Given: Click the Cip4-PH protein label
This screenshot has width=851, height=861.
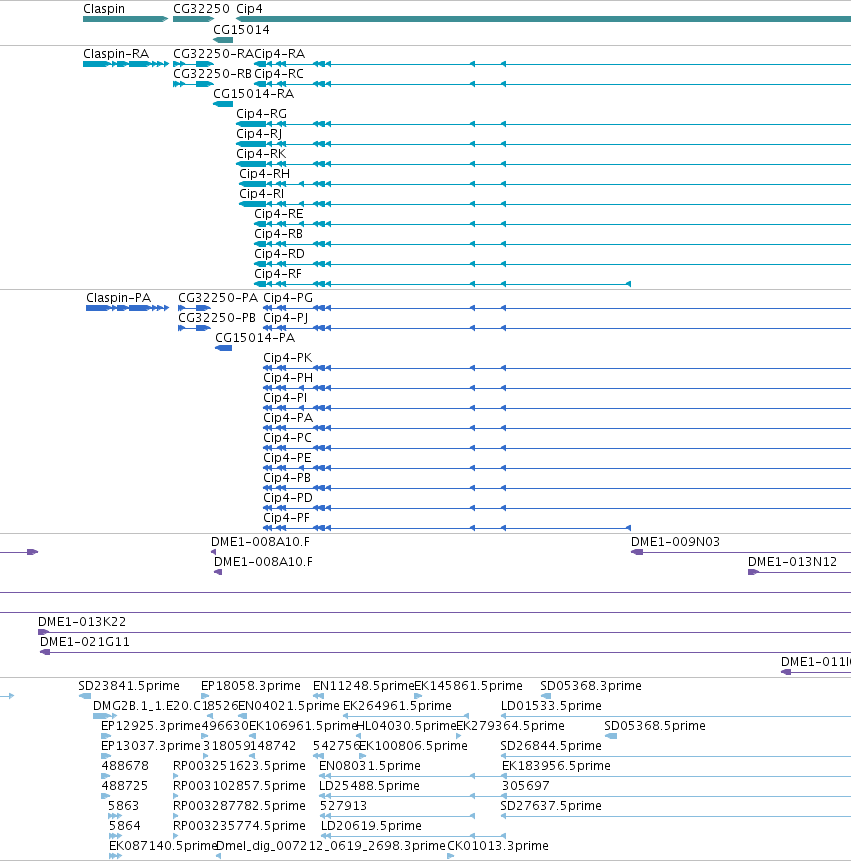Looking at the screenshot, I should (x=288, y=378).
